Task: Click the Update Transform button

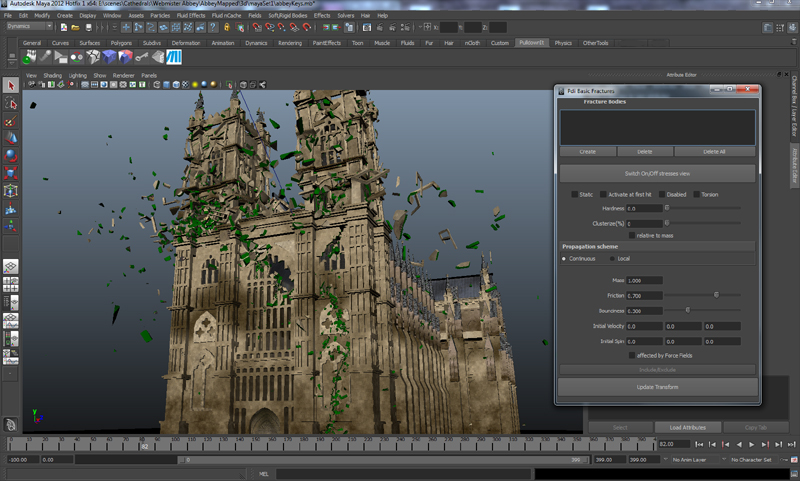Action: (657, 387)
